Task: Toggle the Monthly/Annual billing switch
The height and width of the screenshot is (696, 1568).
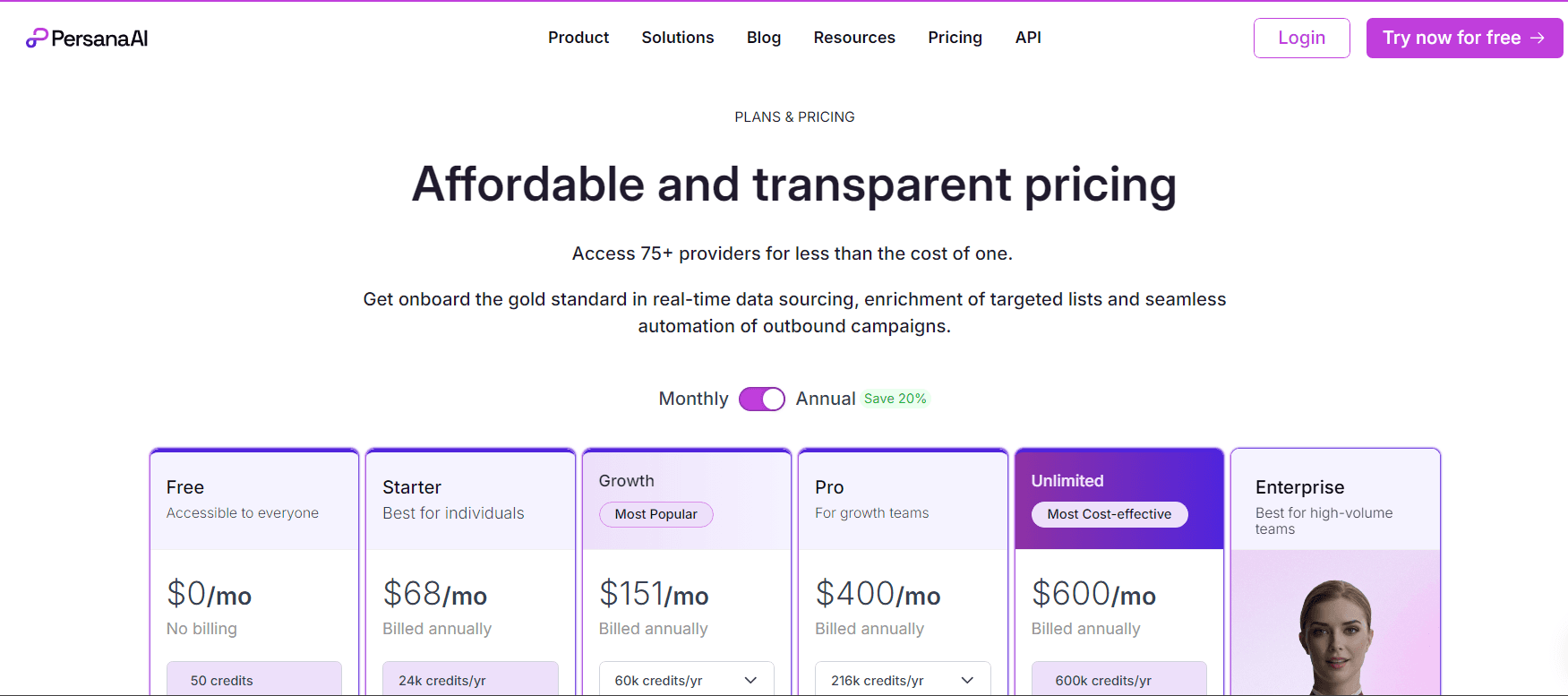Action: (762, 399)
